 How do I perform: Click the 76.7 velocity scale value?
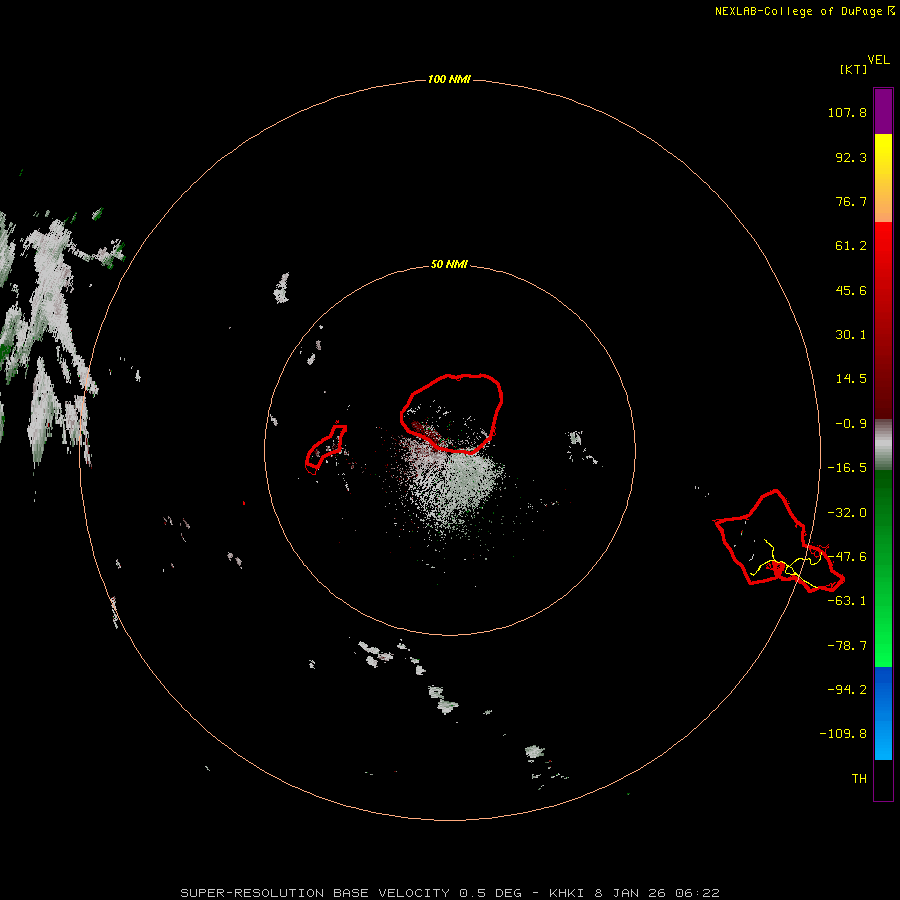[851, 201]
